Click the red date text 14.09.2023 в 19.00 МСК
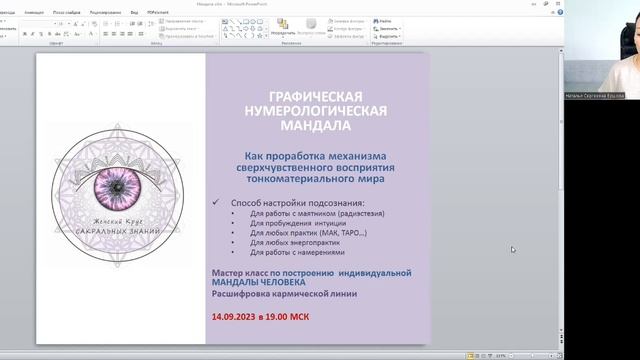 260,317
